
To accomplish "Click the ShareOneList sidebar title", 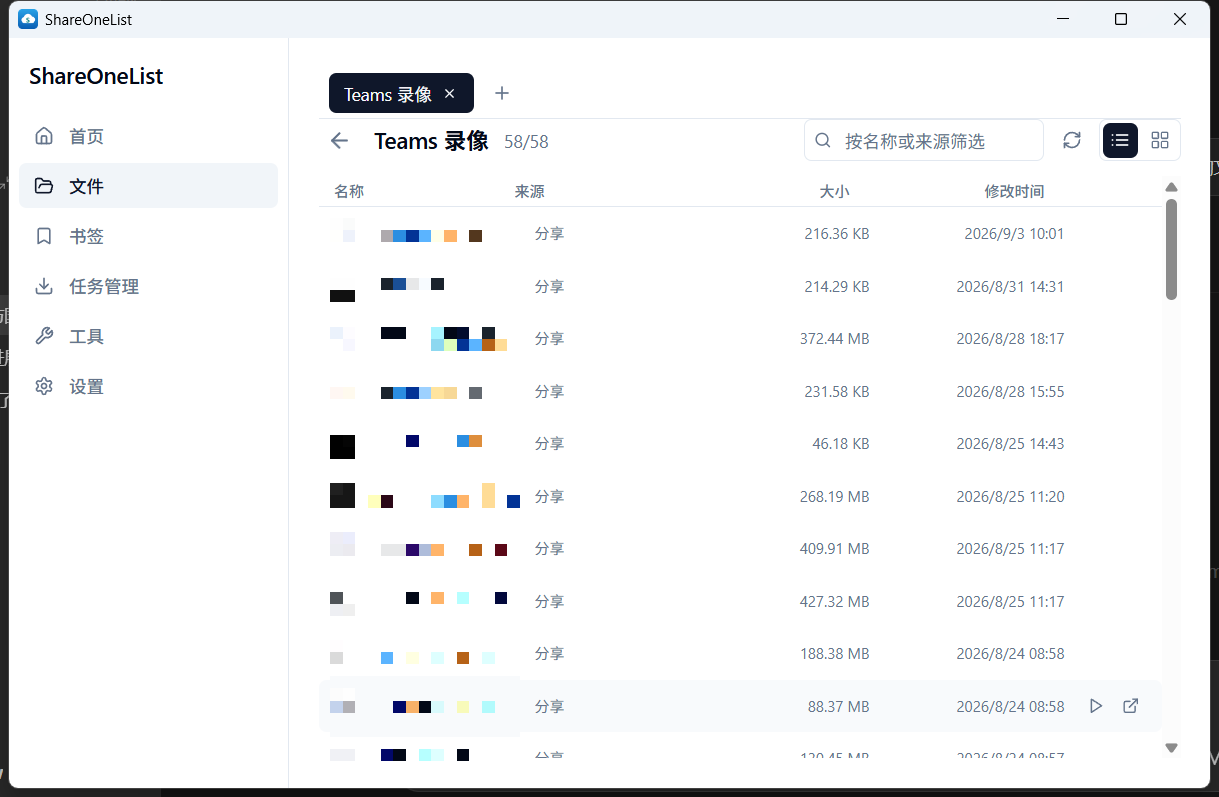I will [96, 77].
